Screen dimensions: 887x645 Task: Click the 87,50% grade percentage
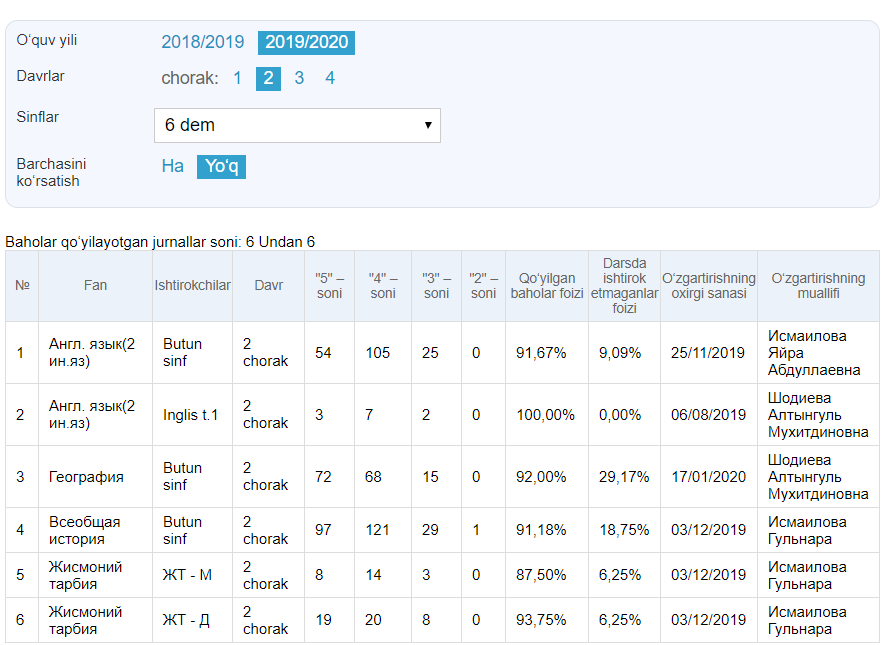541,575
